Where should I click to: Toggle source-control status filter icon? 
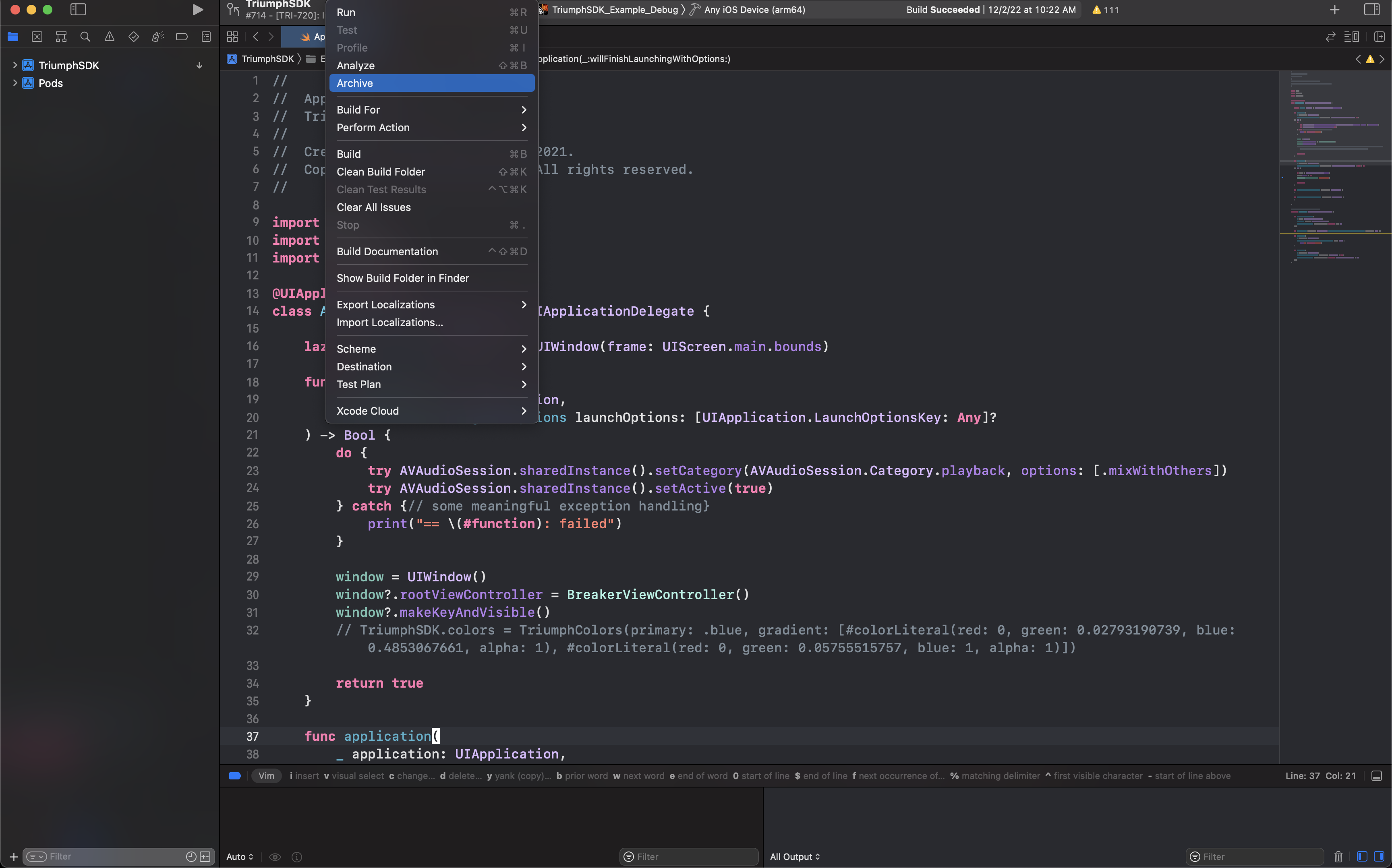(x=205, y=856)
